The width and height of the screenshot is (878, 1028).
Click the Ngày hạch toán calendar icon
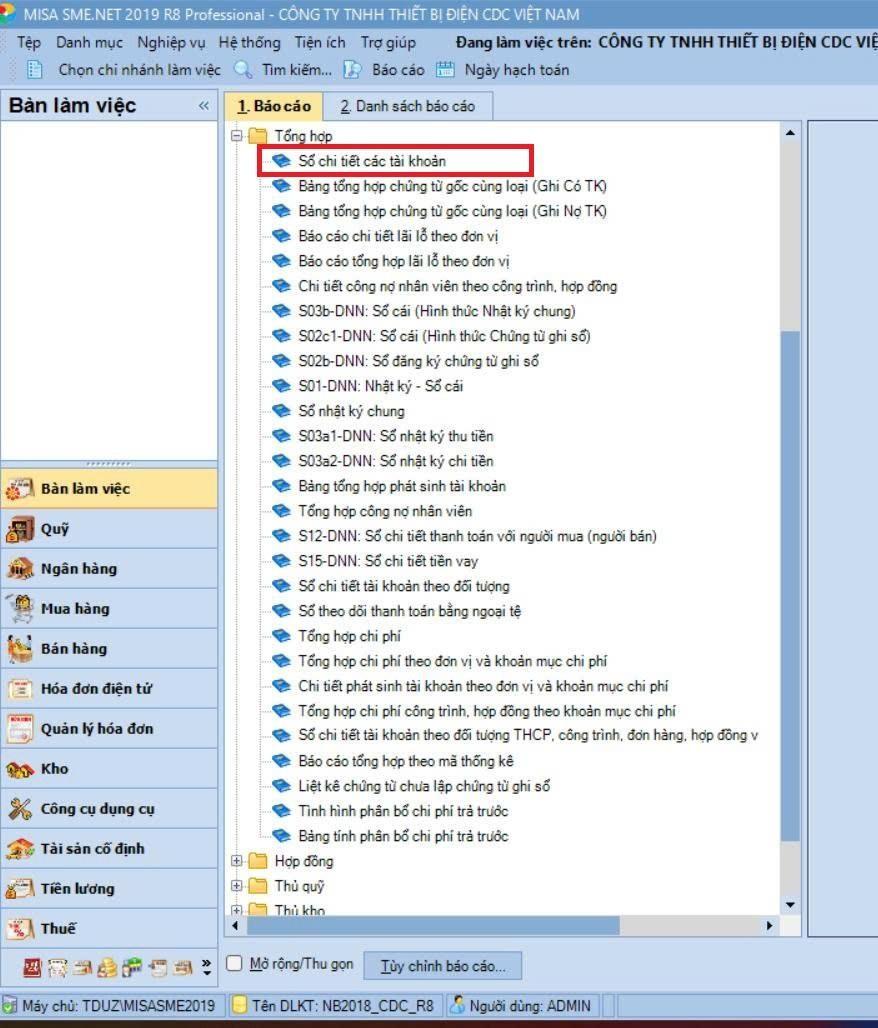tap(445, 69)
